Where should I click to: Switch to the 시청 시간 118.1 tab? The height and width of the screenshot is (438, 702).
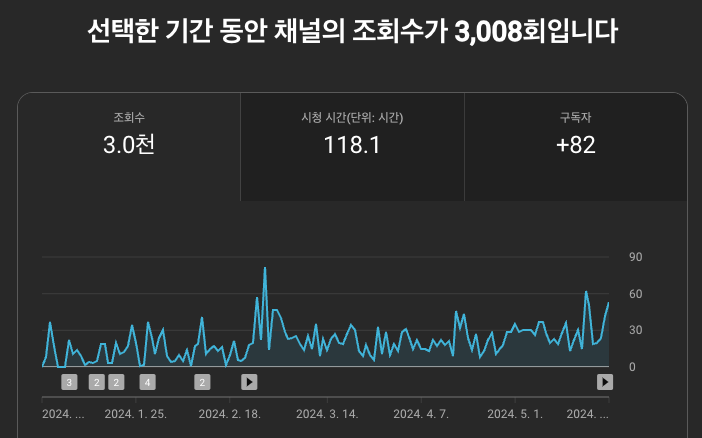pyautogui.click(x=352, y=147)
